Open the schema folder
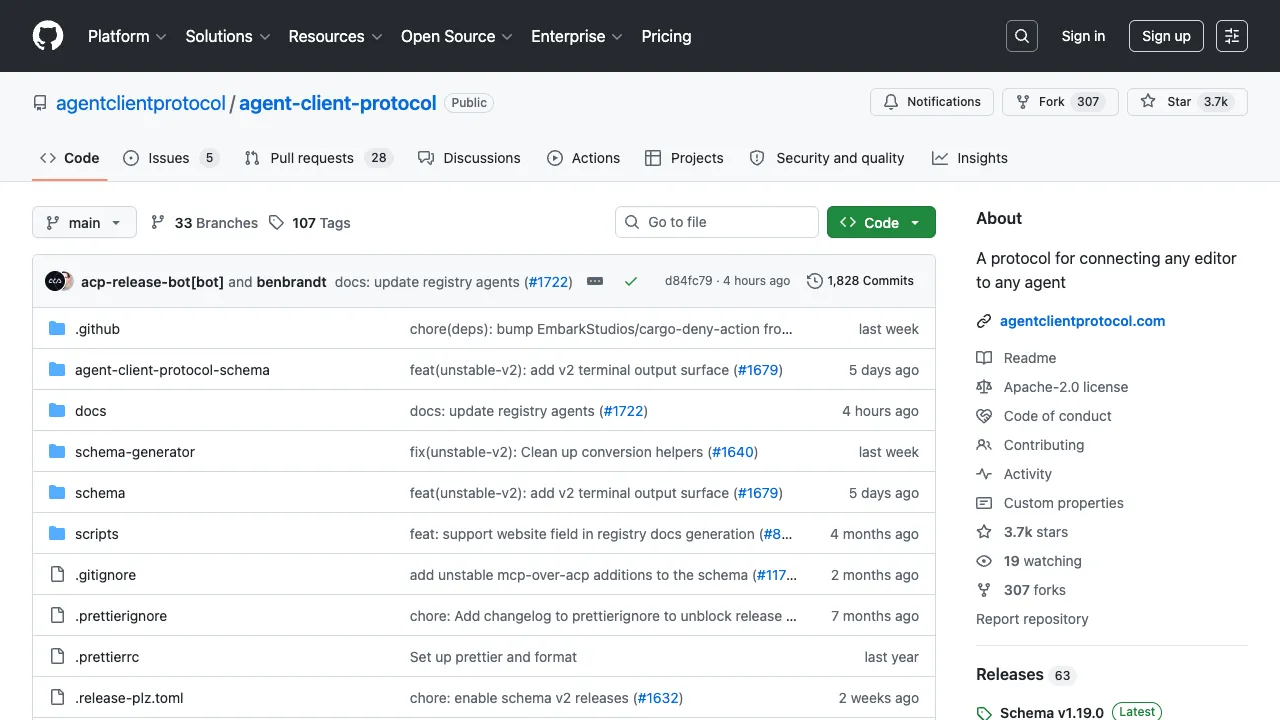The image size is (1280, 720). coord(100,493)
